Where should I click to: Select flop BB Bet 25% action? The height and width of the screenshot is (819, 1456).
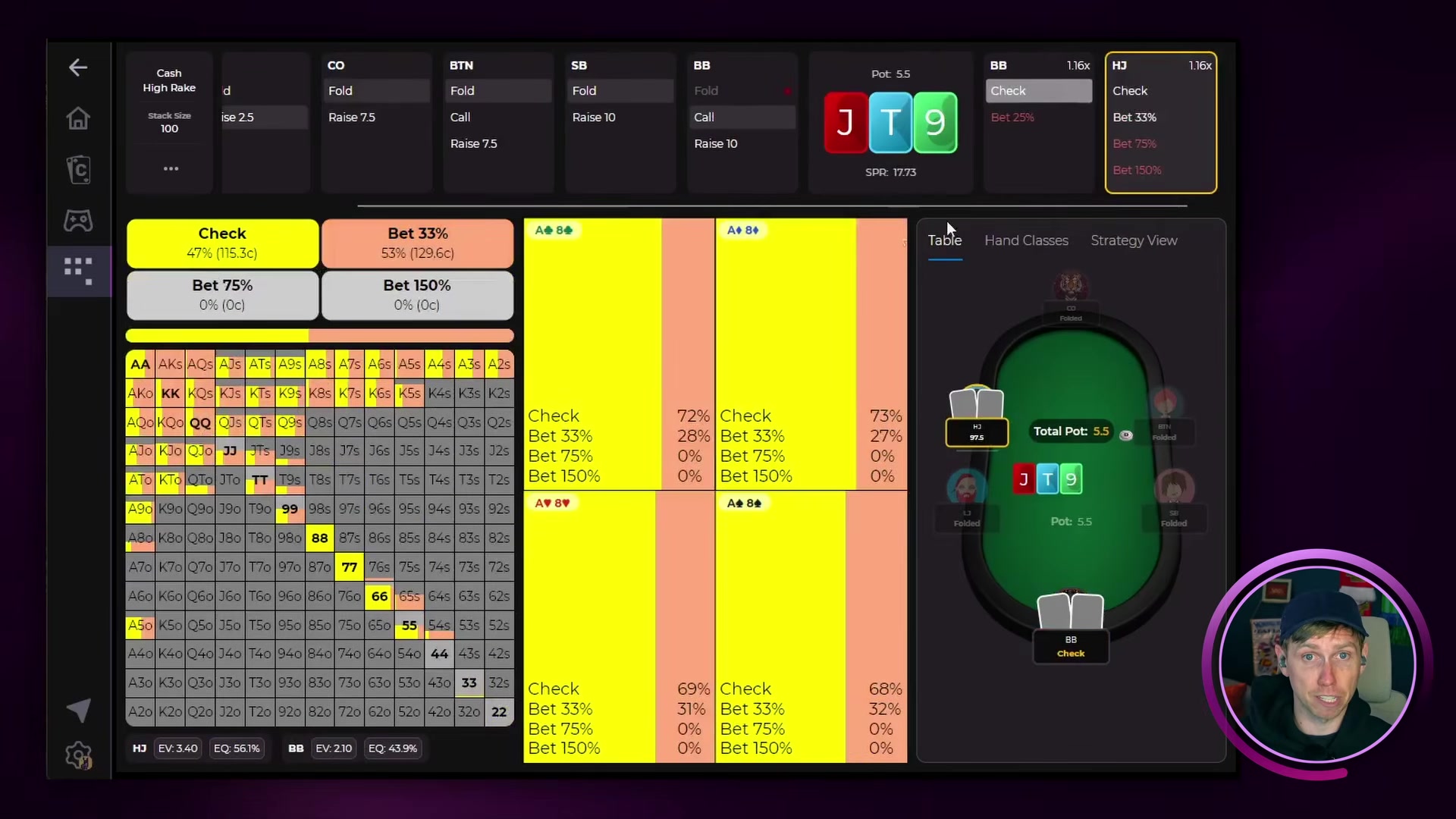coord(1039,117)
